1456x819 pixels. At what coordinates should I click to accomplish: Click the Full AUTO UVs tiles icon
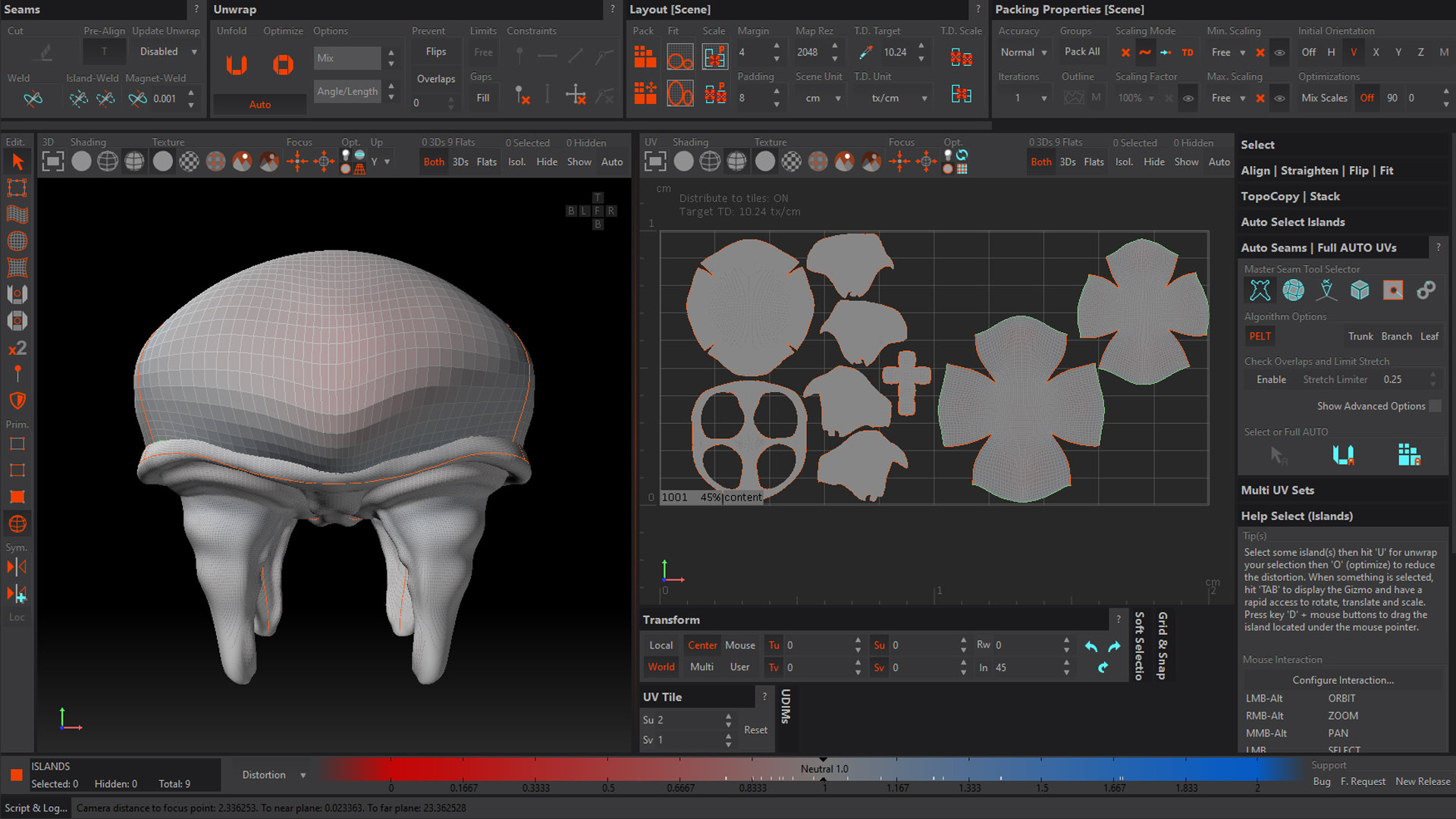coord(1408,454)
